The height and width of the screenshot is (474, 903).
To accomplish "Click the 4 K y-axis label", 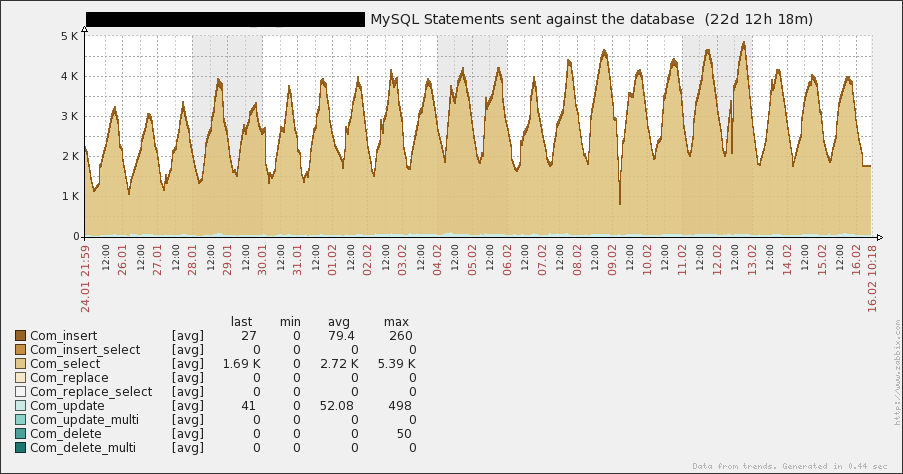I will coord(69,76).
